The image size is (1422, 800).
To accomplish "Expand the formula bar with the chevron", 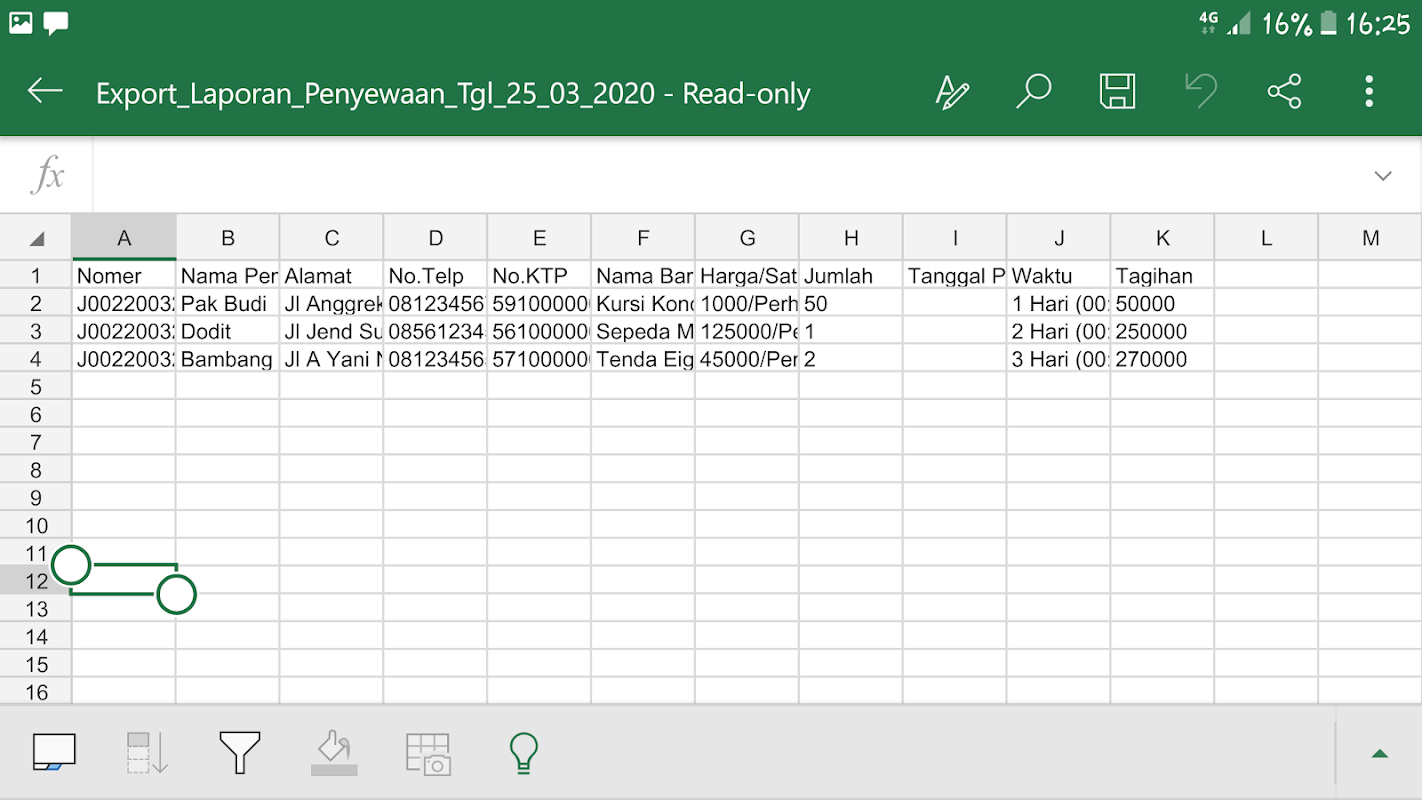I will coord(1383,176).
